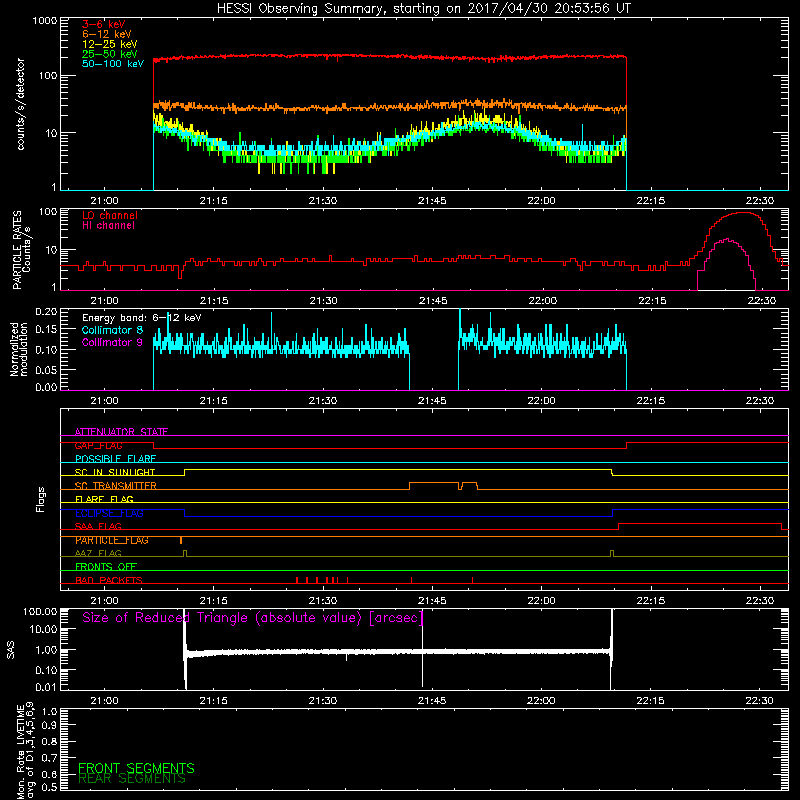Viewport: 800px width, 800px height.
Task: Select the '12-25 keV' legend label
Action: pyautogui.click(x=110, y=44)
